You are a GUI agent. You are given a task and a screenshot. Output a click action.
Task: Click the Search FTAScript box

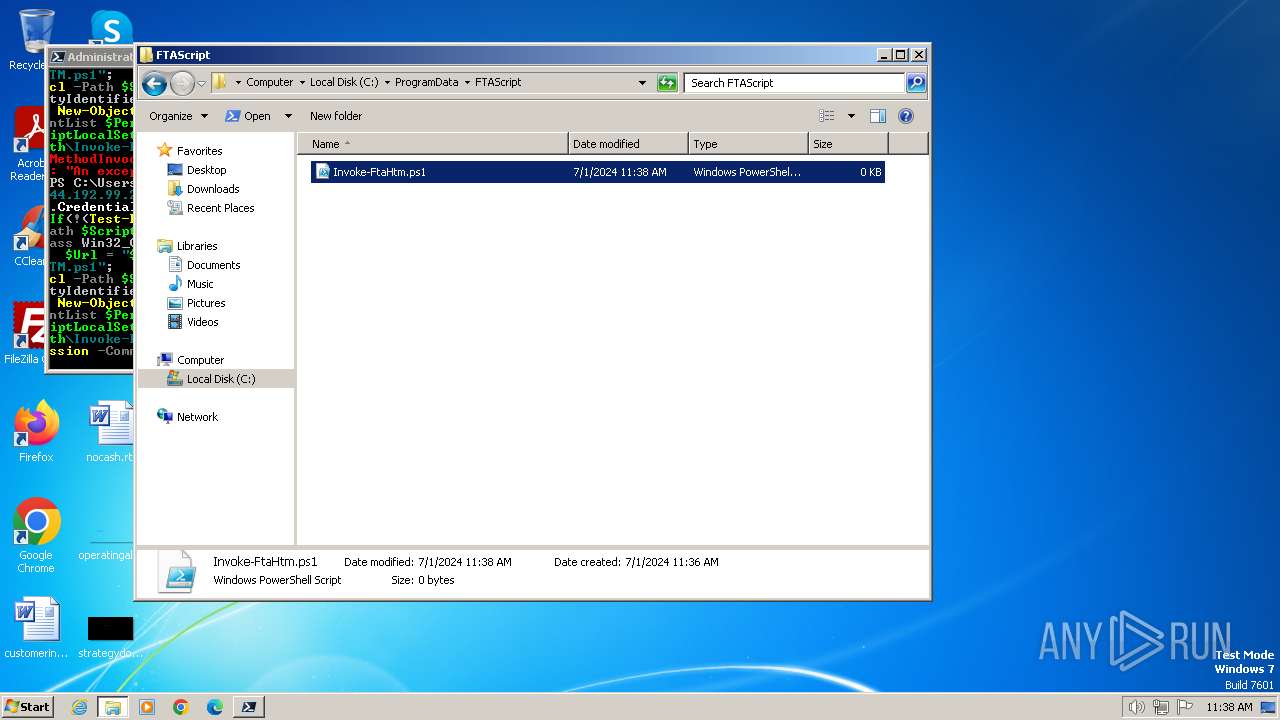(795, 83)
